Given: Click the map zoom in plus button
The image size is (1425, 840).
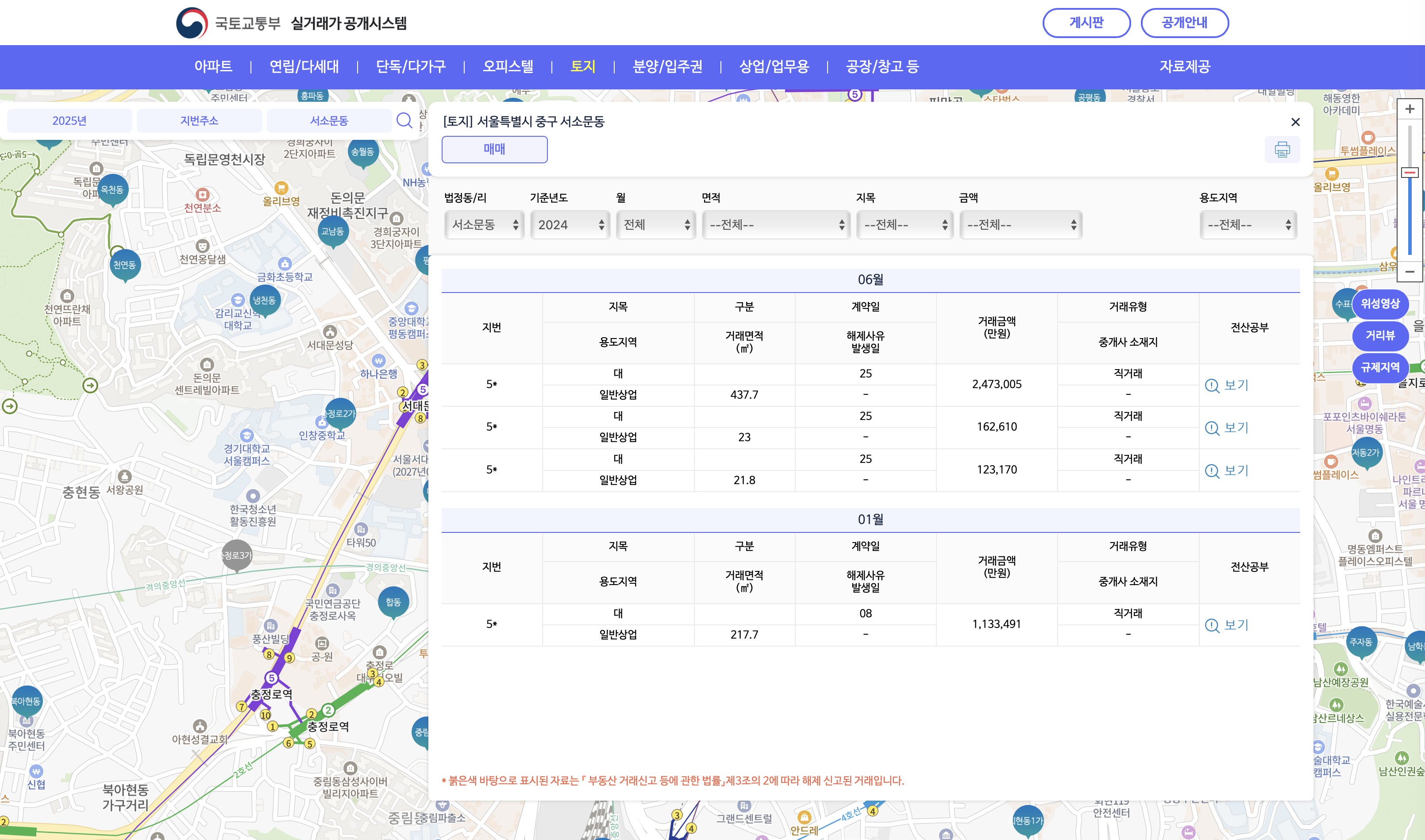Looking at the screenshot, I should (1410, 109).
